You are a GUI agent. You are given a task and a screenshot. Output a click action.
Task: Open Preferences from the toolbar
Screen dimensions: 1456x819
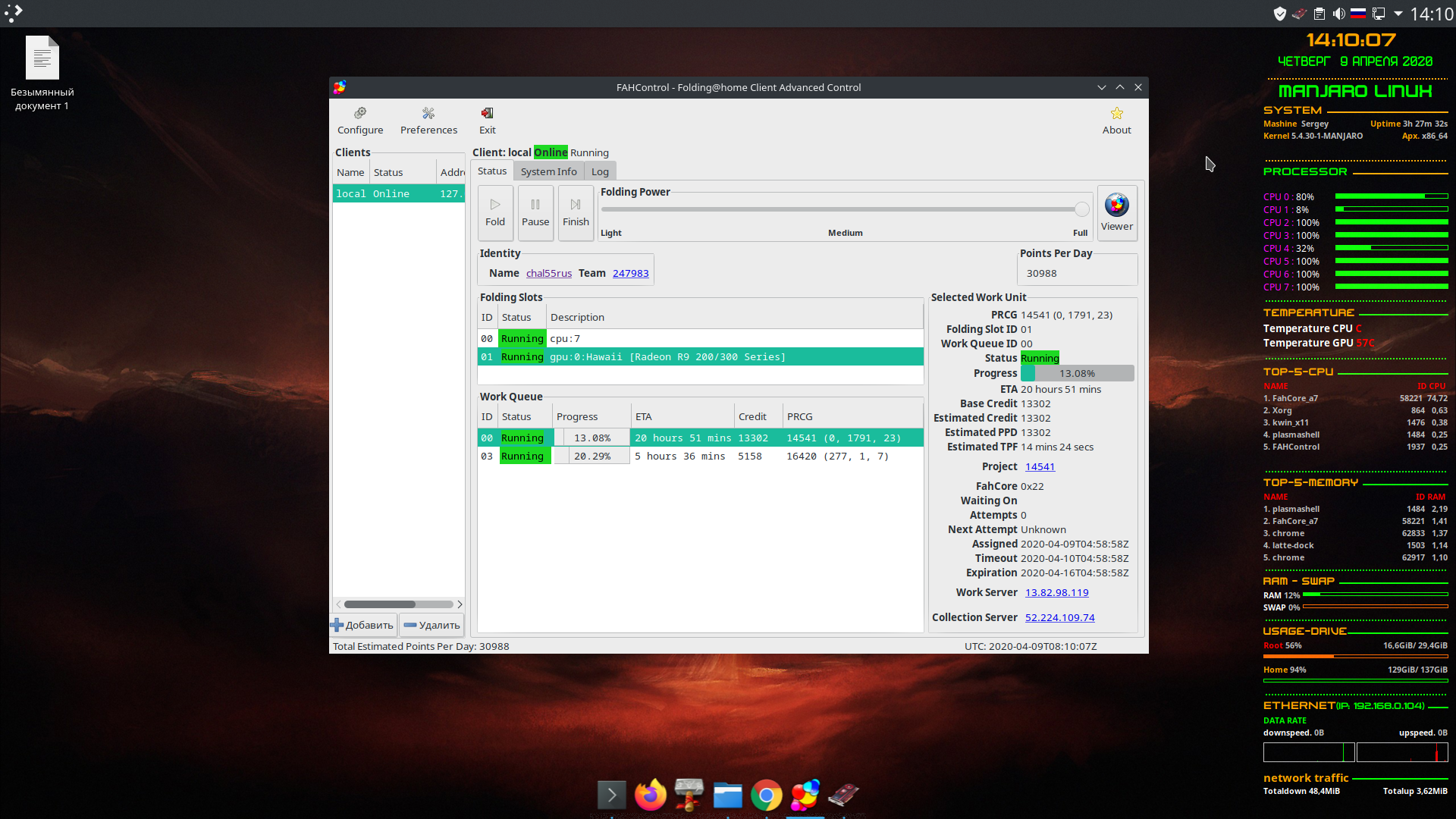click(428, 120)
